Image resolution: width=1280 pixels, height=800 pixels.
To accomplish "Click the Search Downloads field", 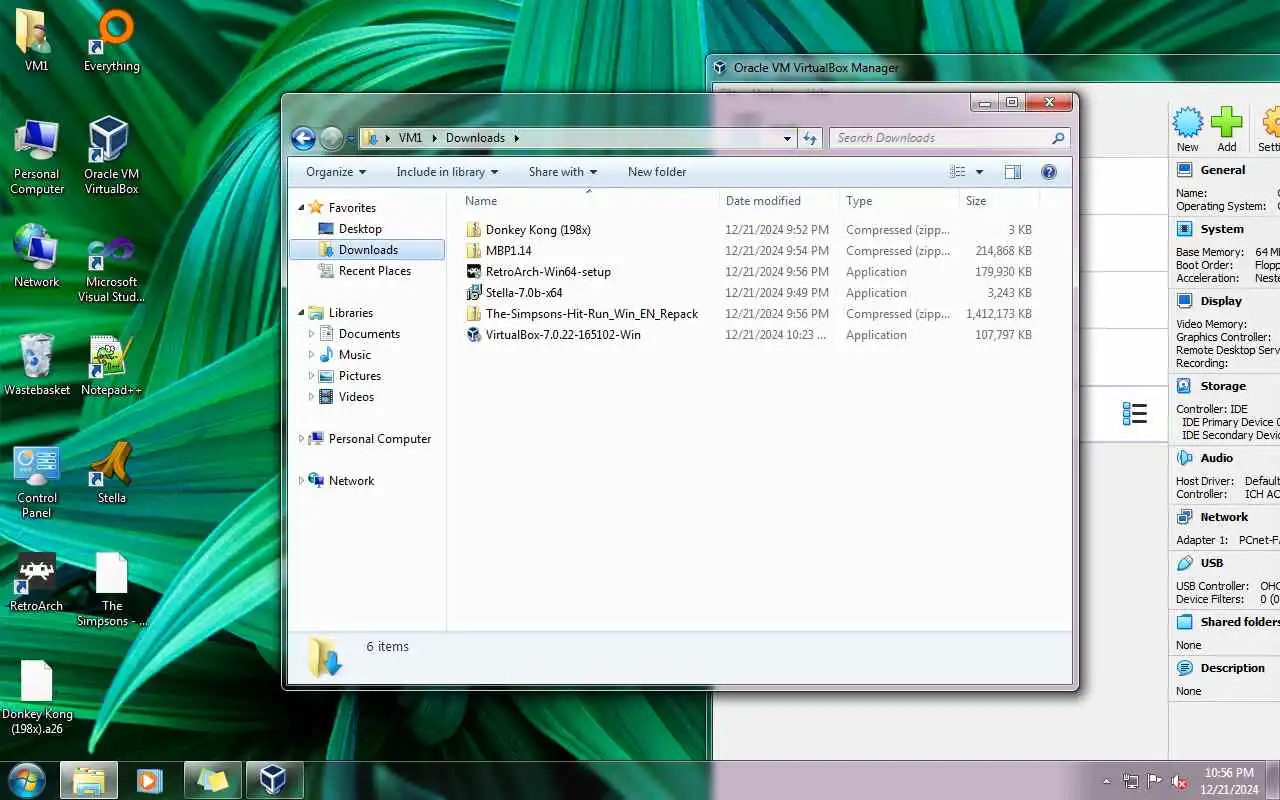I will pyautogui.click(x=949, y=138).
